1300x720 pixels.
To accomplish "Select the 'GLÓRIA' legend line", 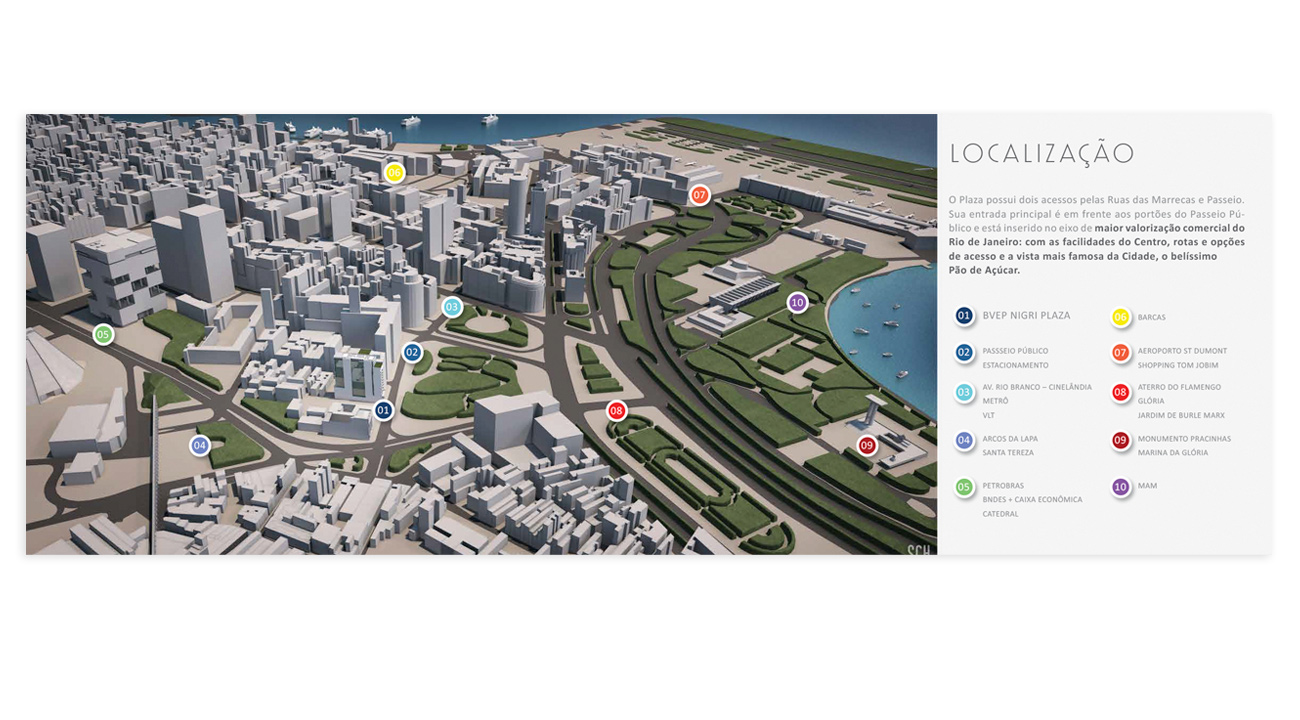I will pos(1150,401).
